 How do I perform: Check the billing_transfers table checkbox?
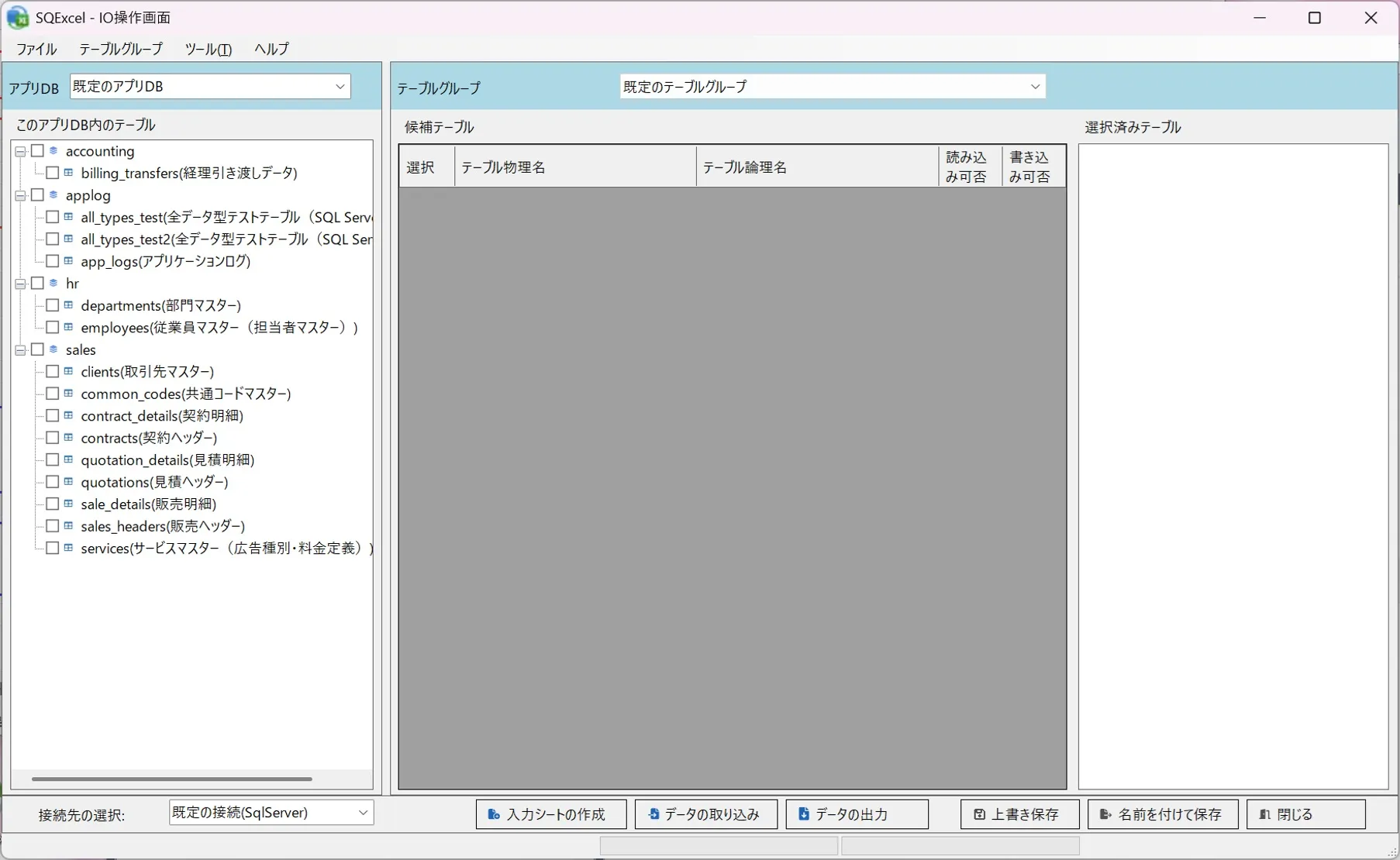53,173
